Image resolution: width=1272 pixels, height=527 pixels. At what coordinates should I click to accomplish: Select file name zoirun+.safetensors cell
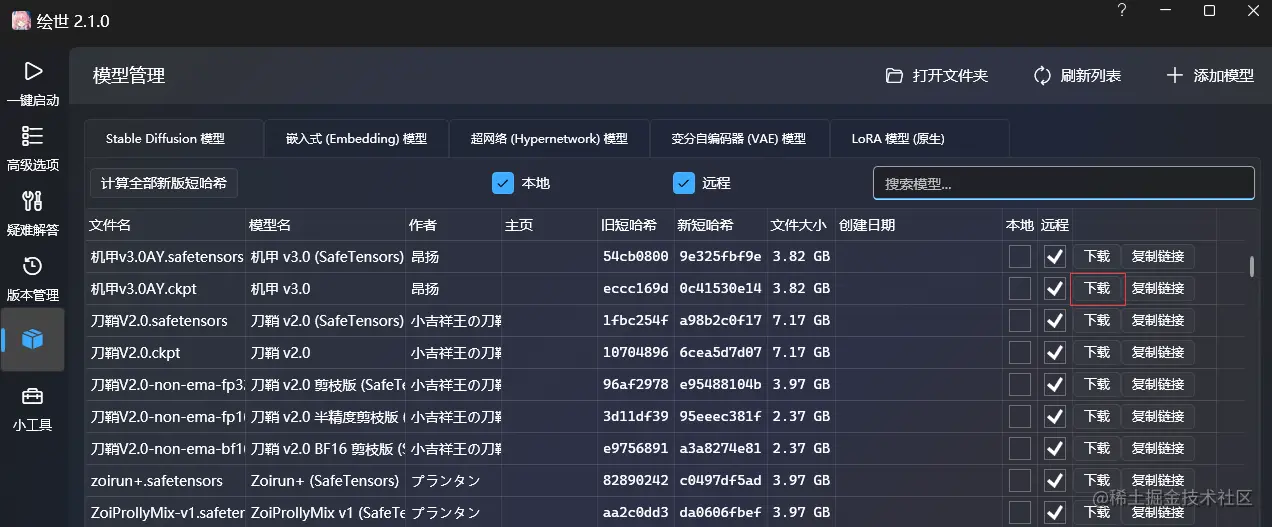pos(166,481)
